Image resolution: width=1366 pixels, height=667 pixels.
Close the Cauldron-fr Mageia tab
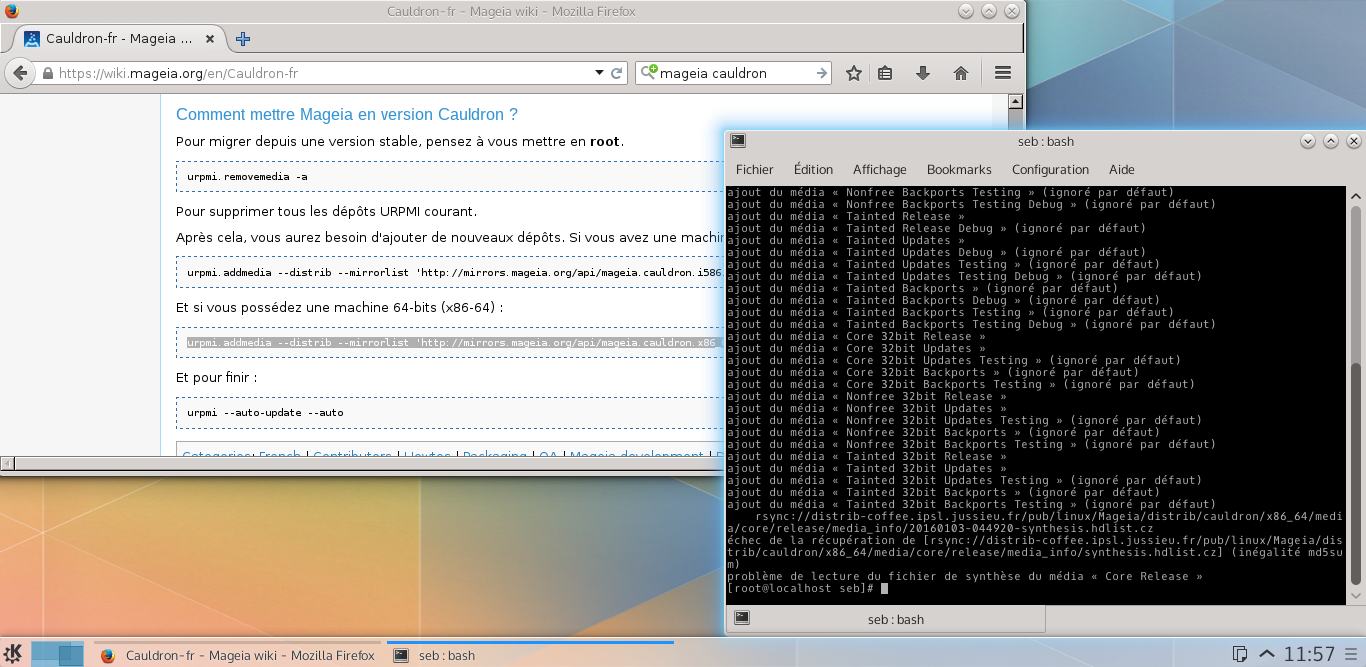click(210, 39)
